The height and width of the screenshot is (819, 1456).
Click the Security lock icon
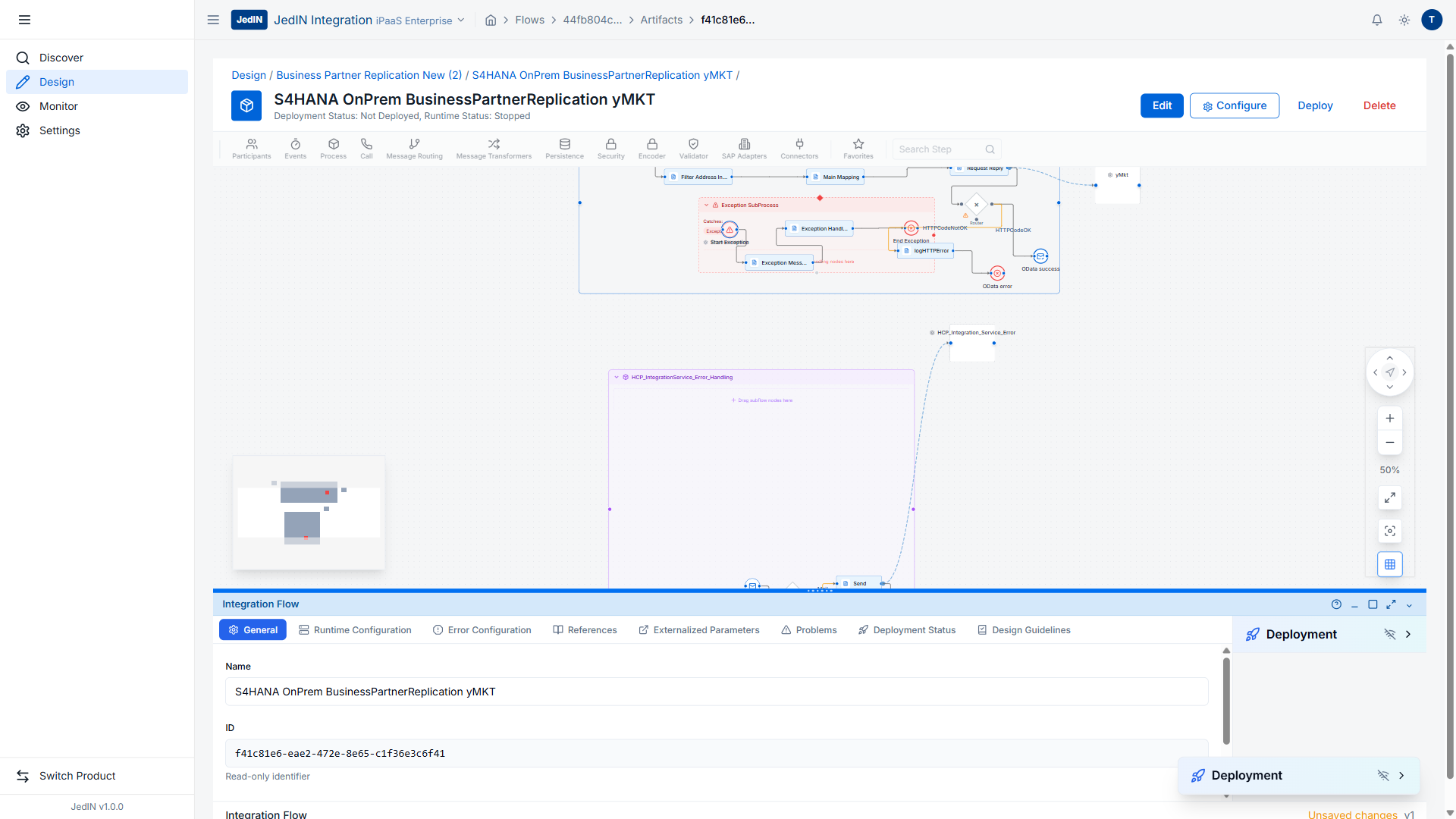click(610, 148)
